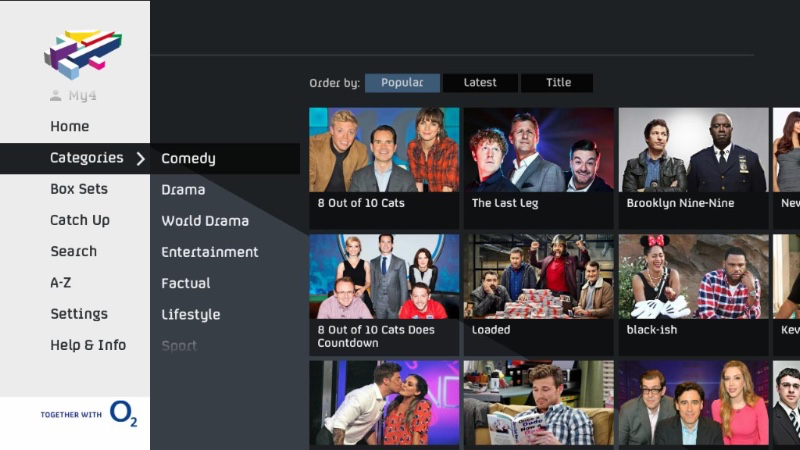Open black-ish show thumbnail

tap(694, 277)
